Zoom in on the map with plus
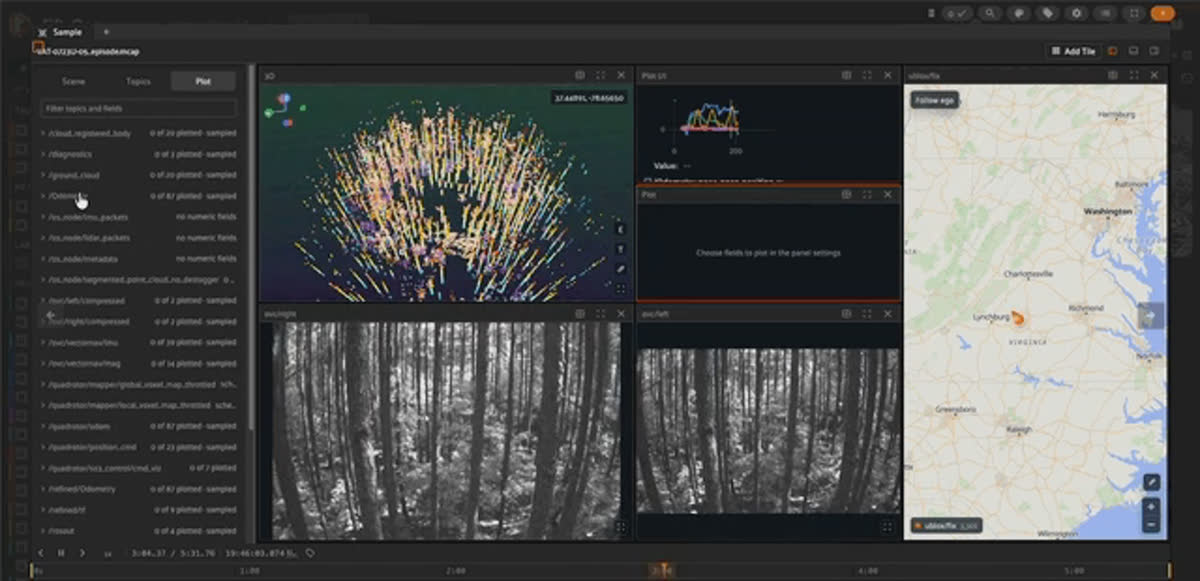The image size is (1200, 581). (1151, 507)
